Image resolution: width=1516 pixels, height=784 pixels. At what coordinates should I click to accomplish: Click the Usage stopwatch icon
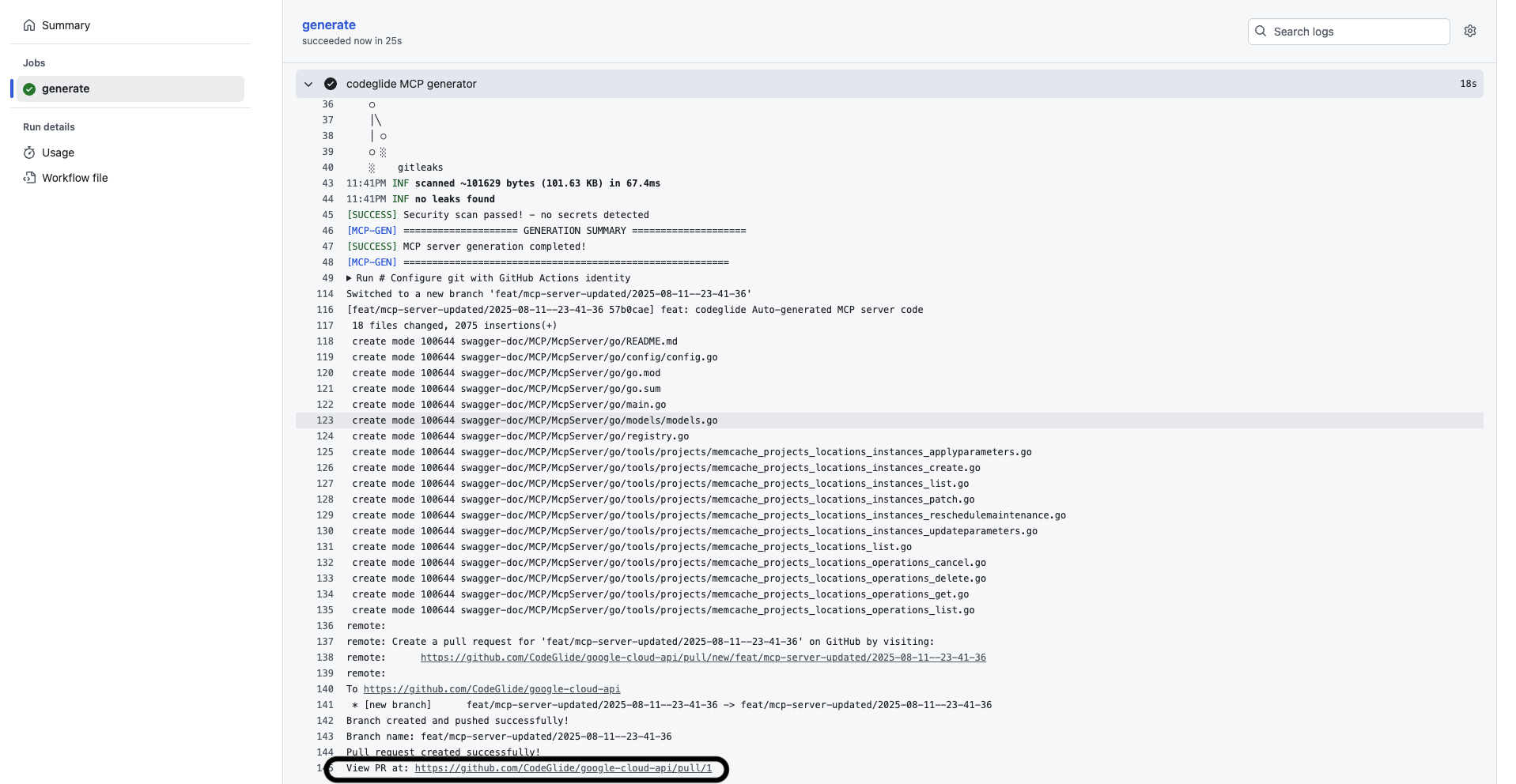[x=29, y=153]
